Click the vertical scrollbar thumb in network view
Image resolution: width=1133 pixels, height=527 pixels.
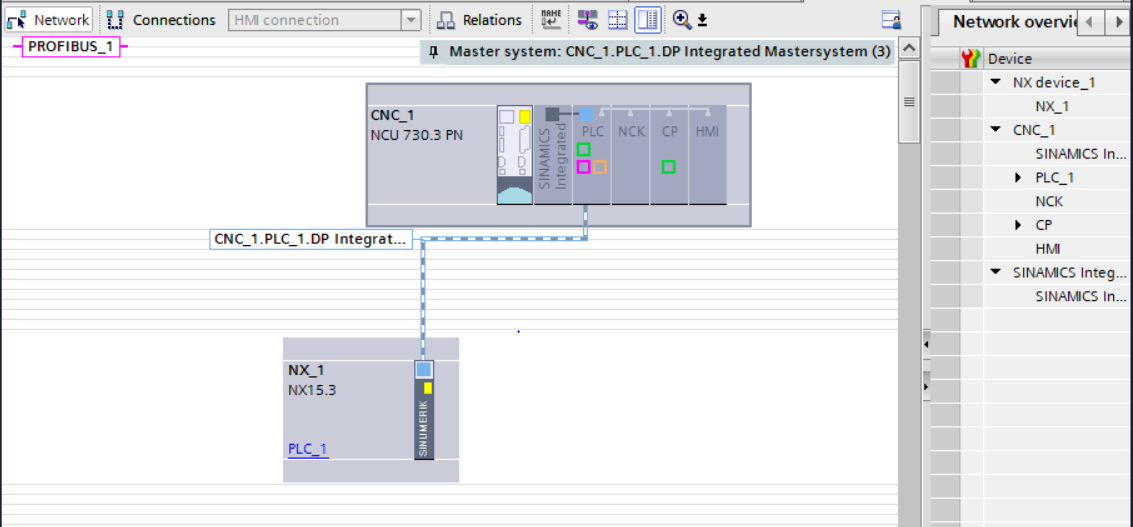point(909,102)
